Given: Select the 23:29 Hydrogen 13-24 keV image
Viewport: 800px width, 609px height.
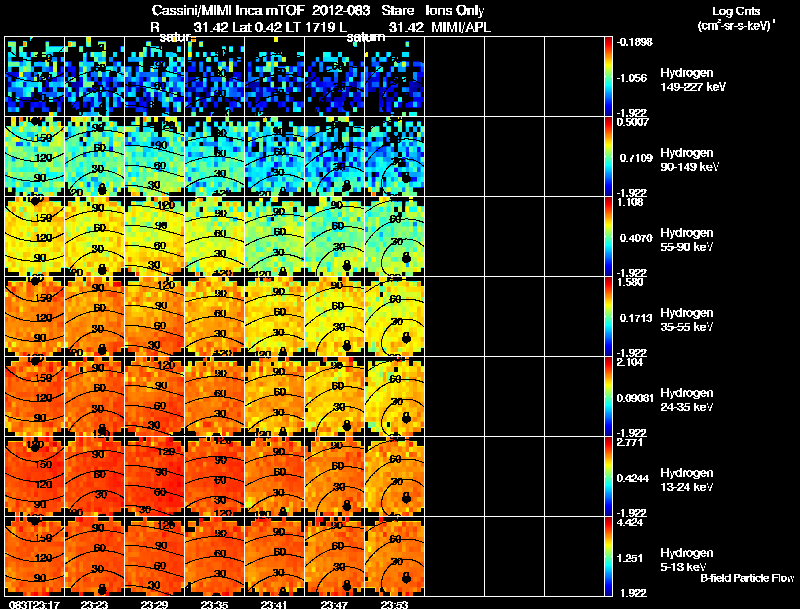Looking at the screenshot, I should click(x=155, y=476).
